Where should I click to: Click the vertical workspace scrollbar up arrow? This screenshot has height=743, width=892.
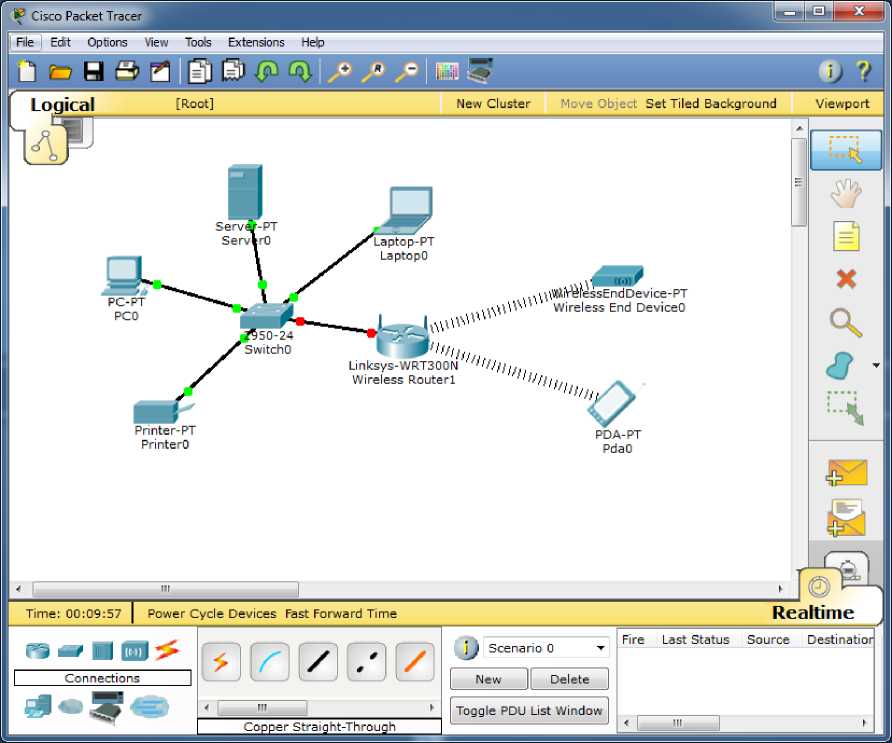click(x=799, y=128)
